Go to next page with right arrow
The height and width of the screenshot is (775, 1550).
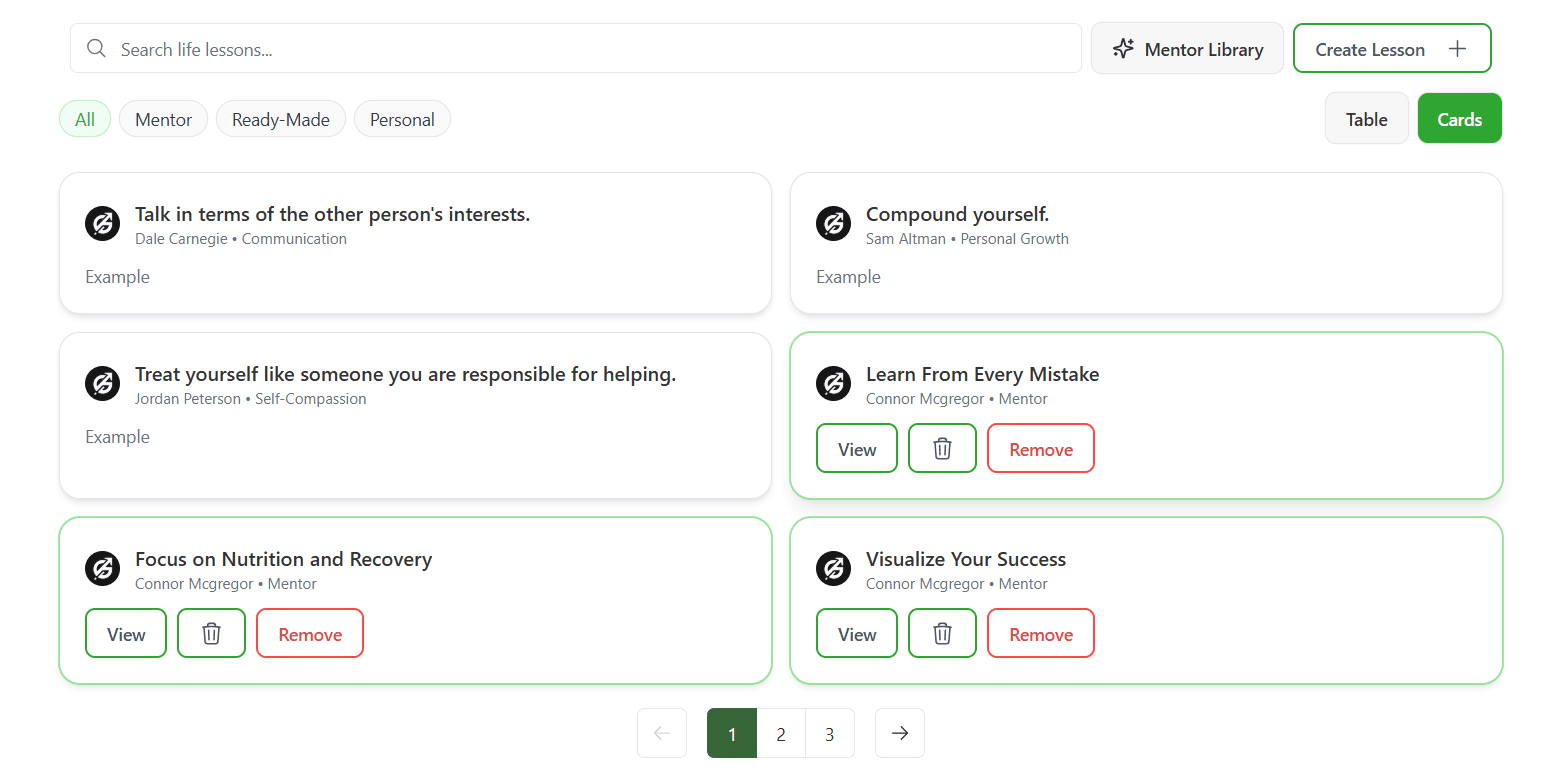(899, 733)
